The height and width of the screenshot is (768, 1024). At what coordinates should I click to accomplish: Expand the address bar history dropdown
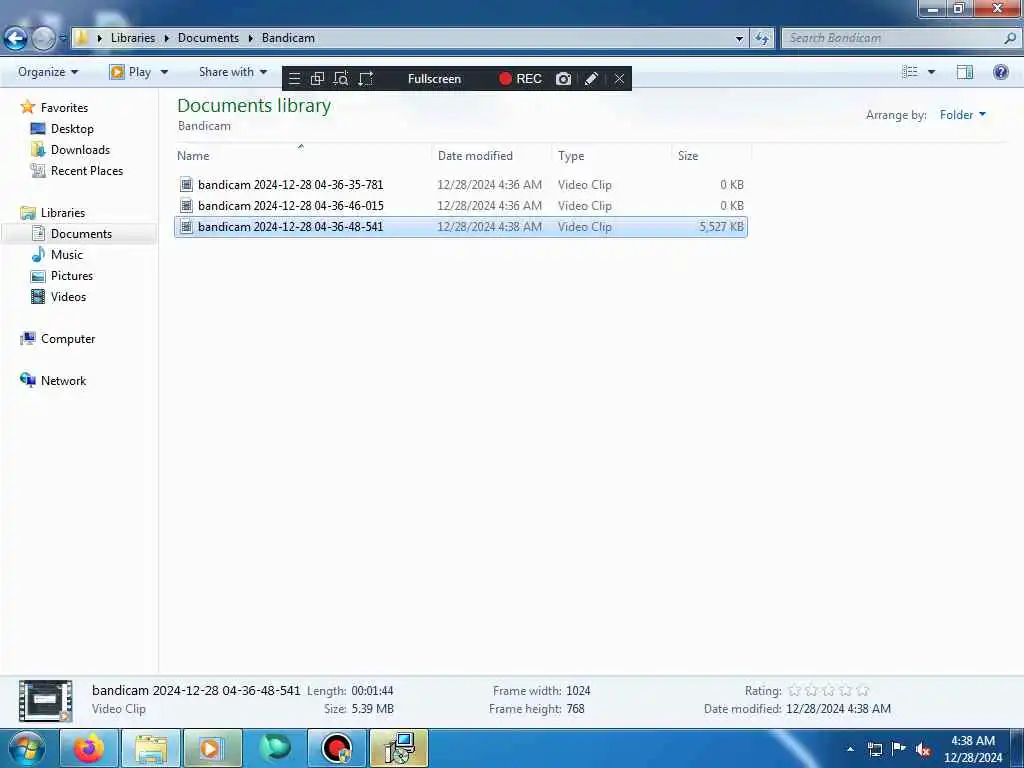pos(739,39)
